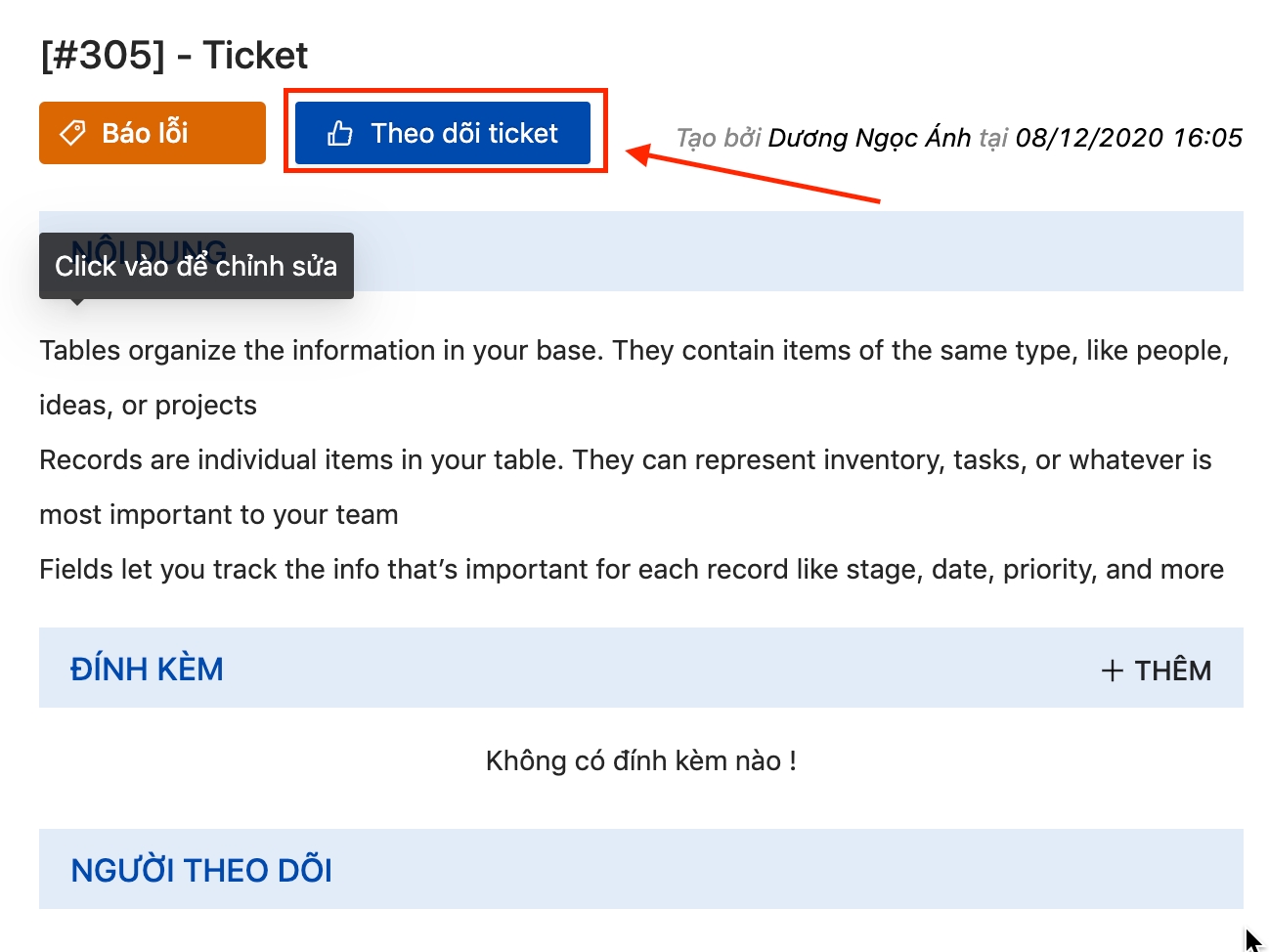Click the NGƯỜI THEO DÕI section header

tap(201, 870)
